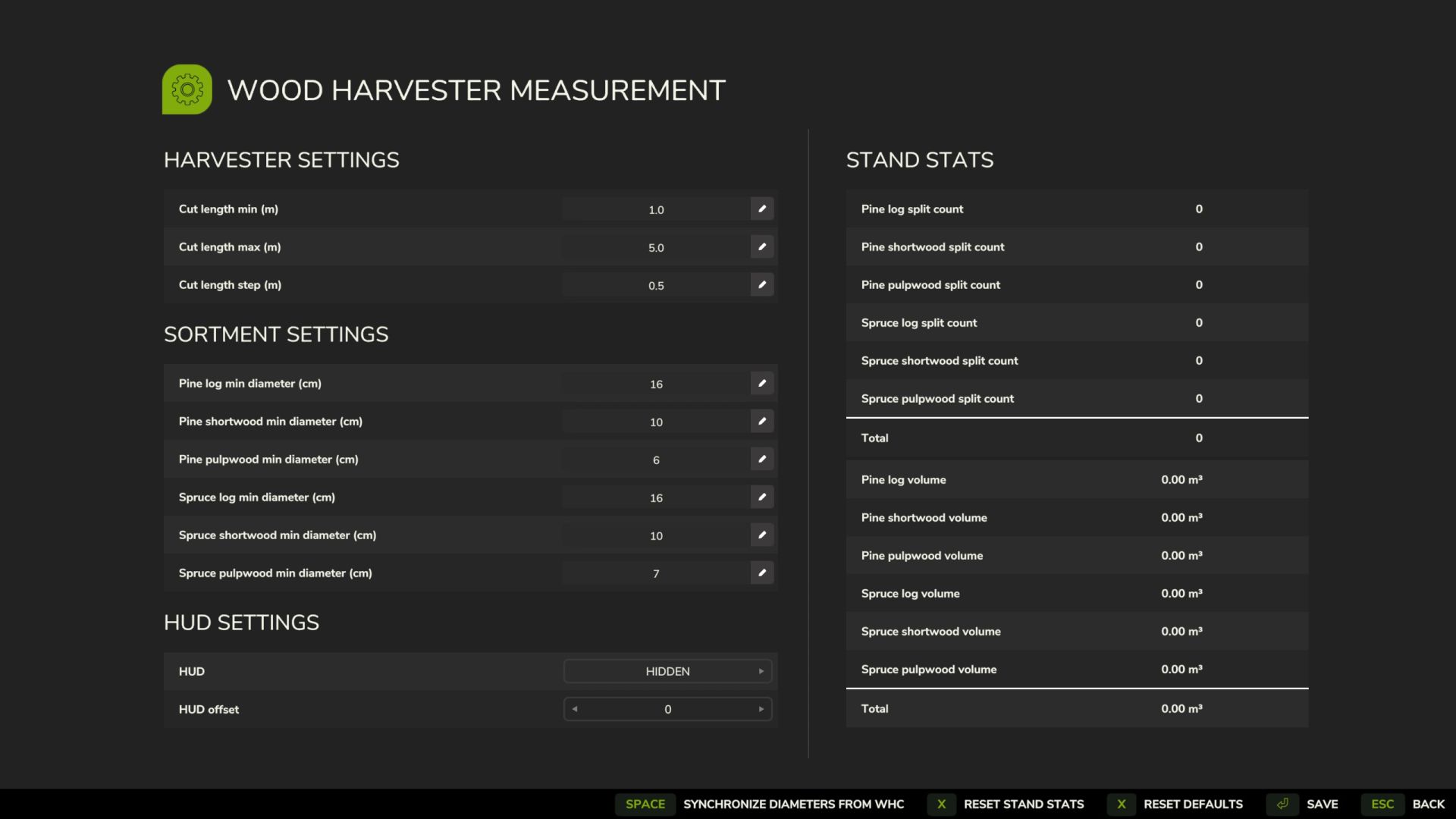Click SYNCHRONIZE DIAMETERS FROM WHC

pos(792,804)
